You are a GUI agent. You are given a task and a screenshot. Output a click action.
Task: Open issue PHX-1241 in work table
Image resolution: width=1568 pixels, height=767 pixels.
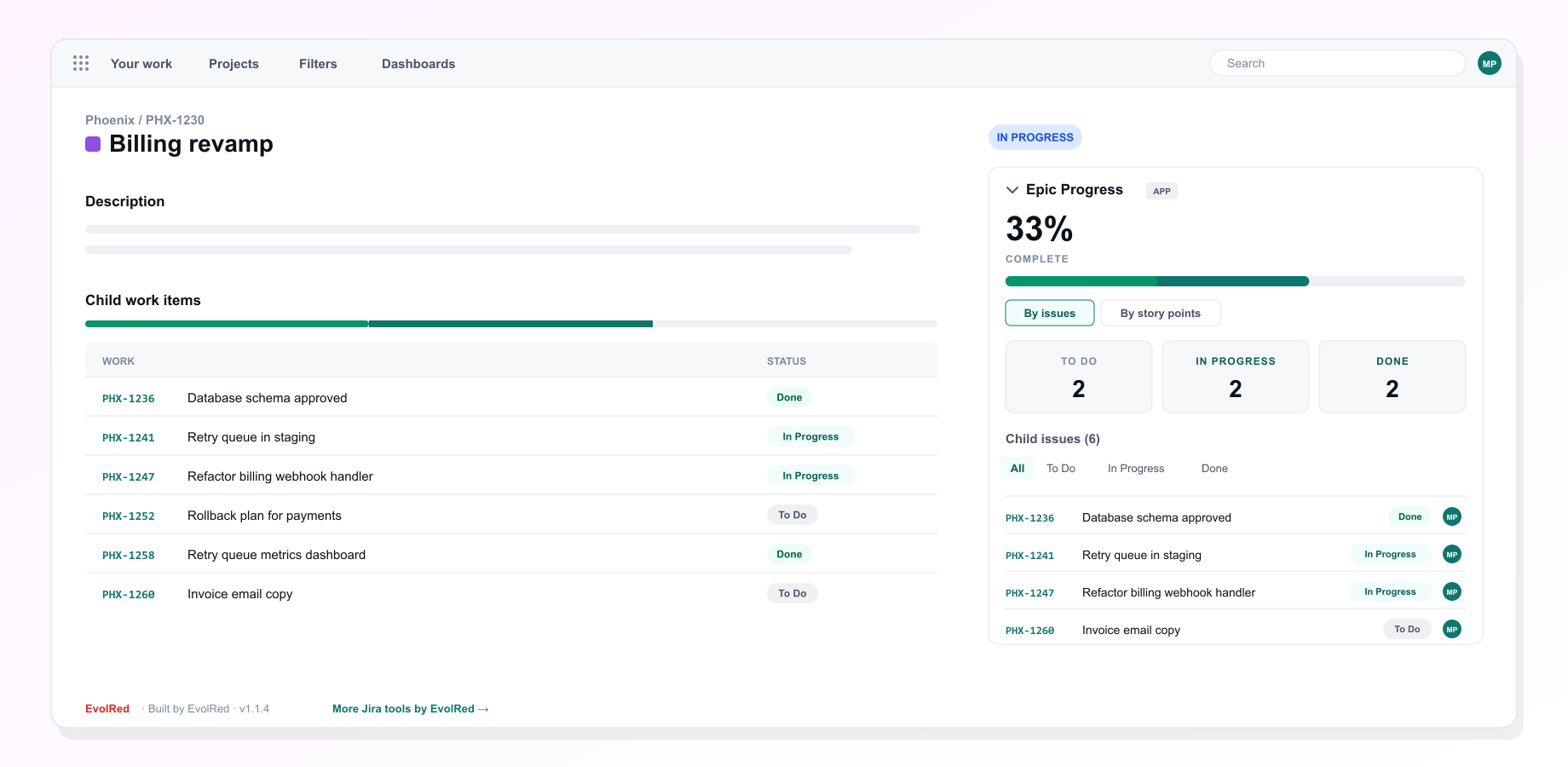point(129,437)
